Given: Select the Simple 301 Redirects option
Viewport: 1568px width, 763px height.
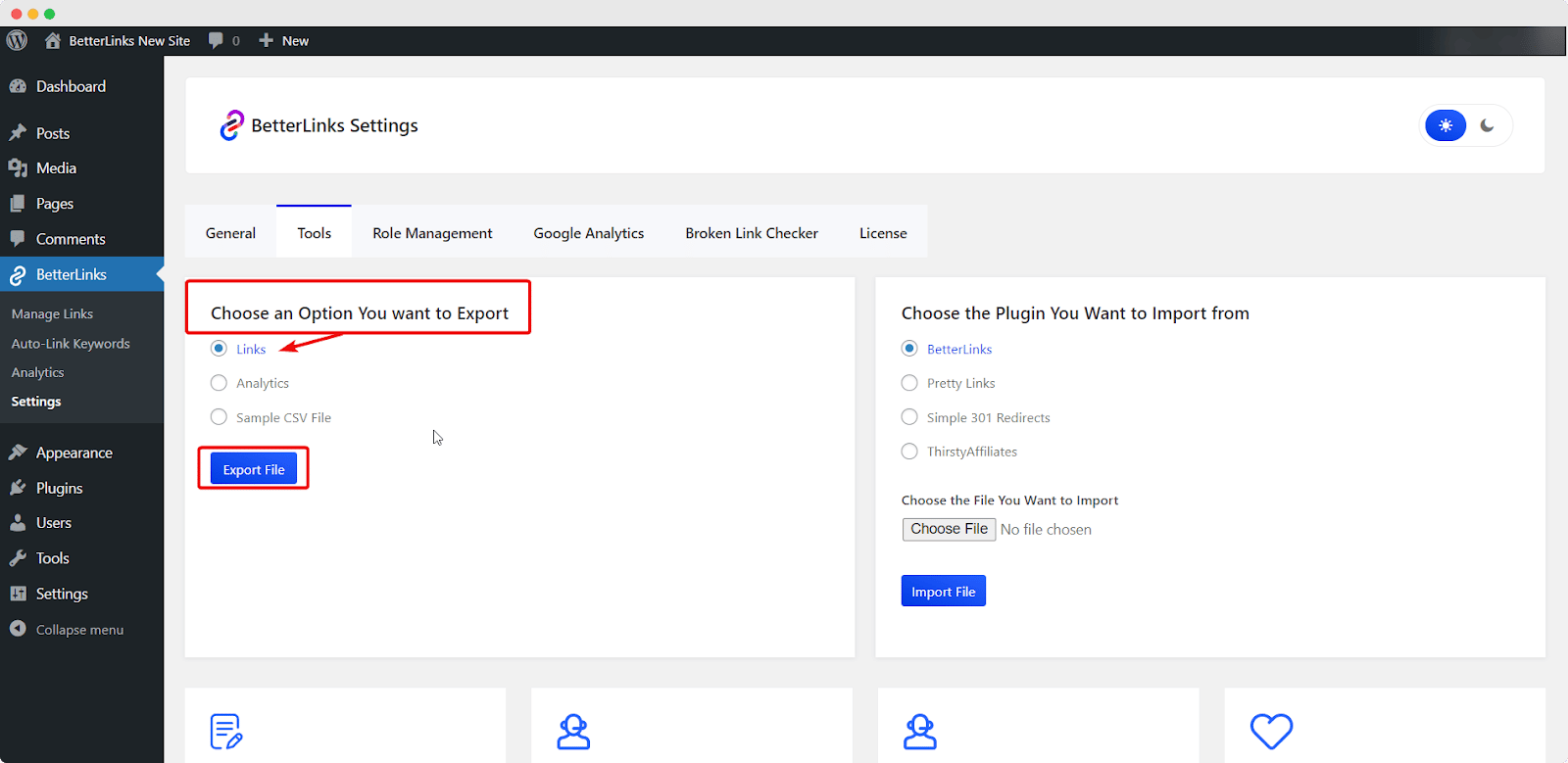Looking at the screenshot, I should [909, 417].
